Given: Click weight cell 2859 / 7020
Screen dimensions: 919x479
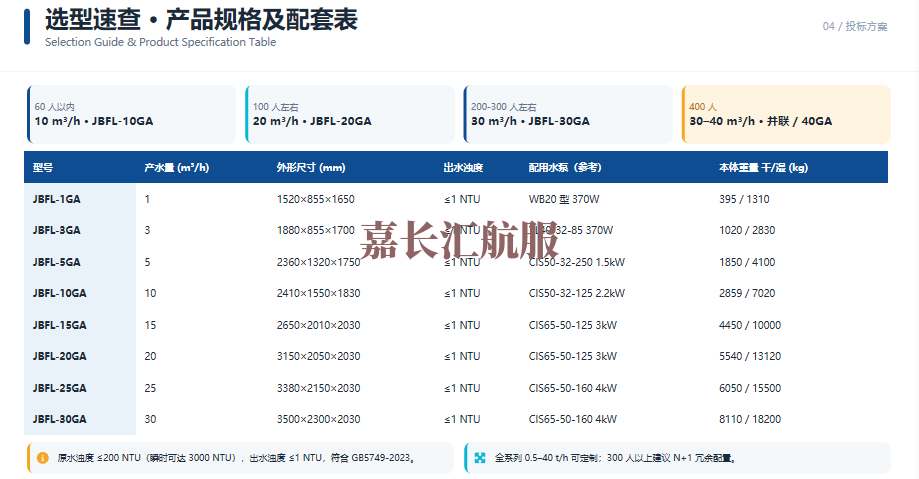Looking at the screenshot, I should tap(747, 293).
